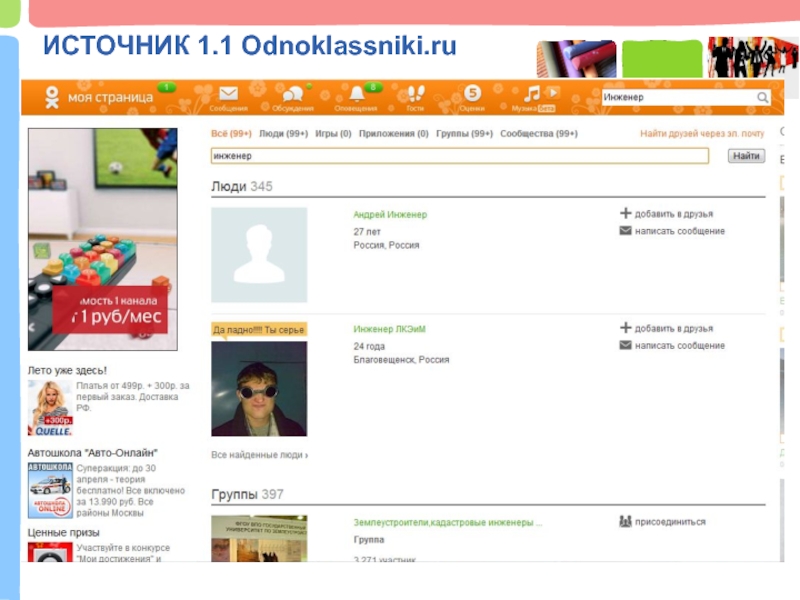Click the Quelle ad thumbnail image
The image size is (800, 600).
[x=50, y=408]
